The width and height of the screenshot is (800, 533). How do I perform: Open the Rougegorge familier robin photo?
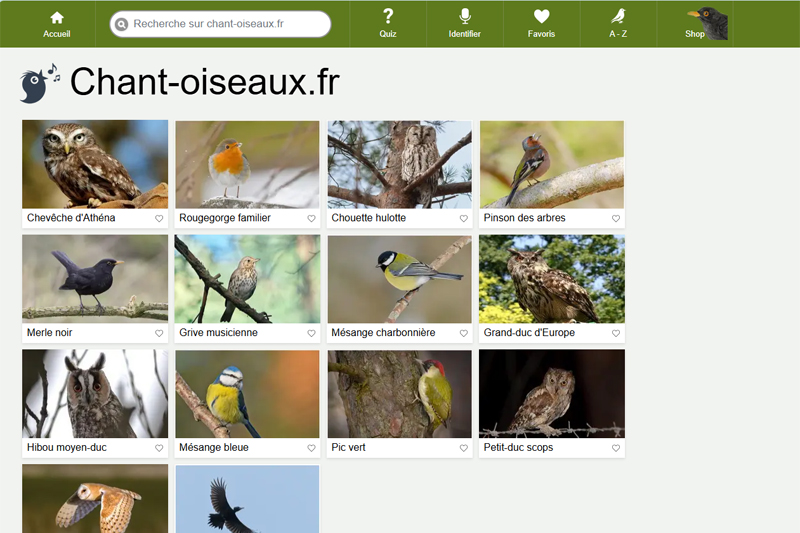(x=247, y=164)
